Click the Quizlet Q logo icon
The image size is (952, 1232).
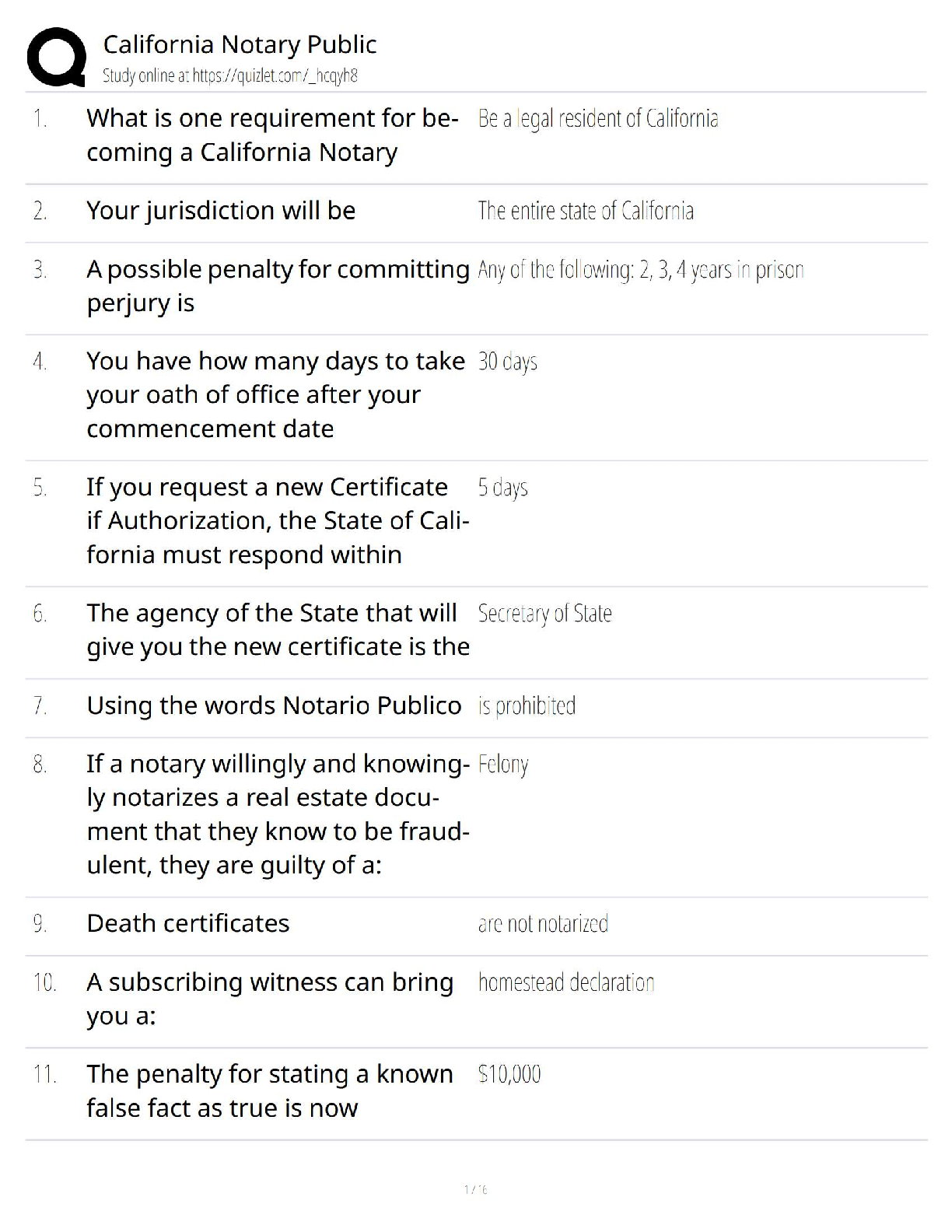pos(56,56)
